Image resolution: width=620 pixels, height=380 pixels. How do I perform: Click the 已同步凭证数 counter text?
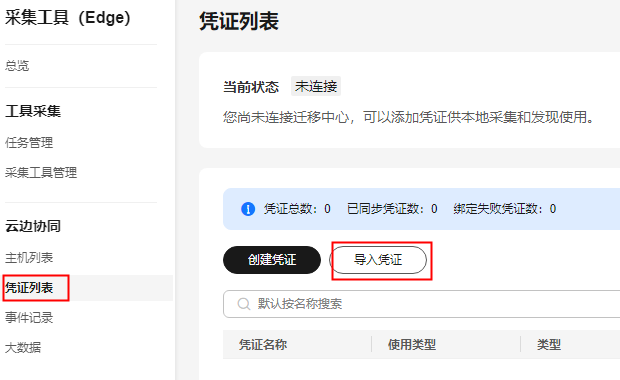click(x=392, y=209)
